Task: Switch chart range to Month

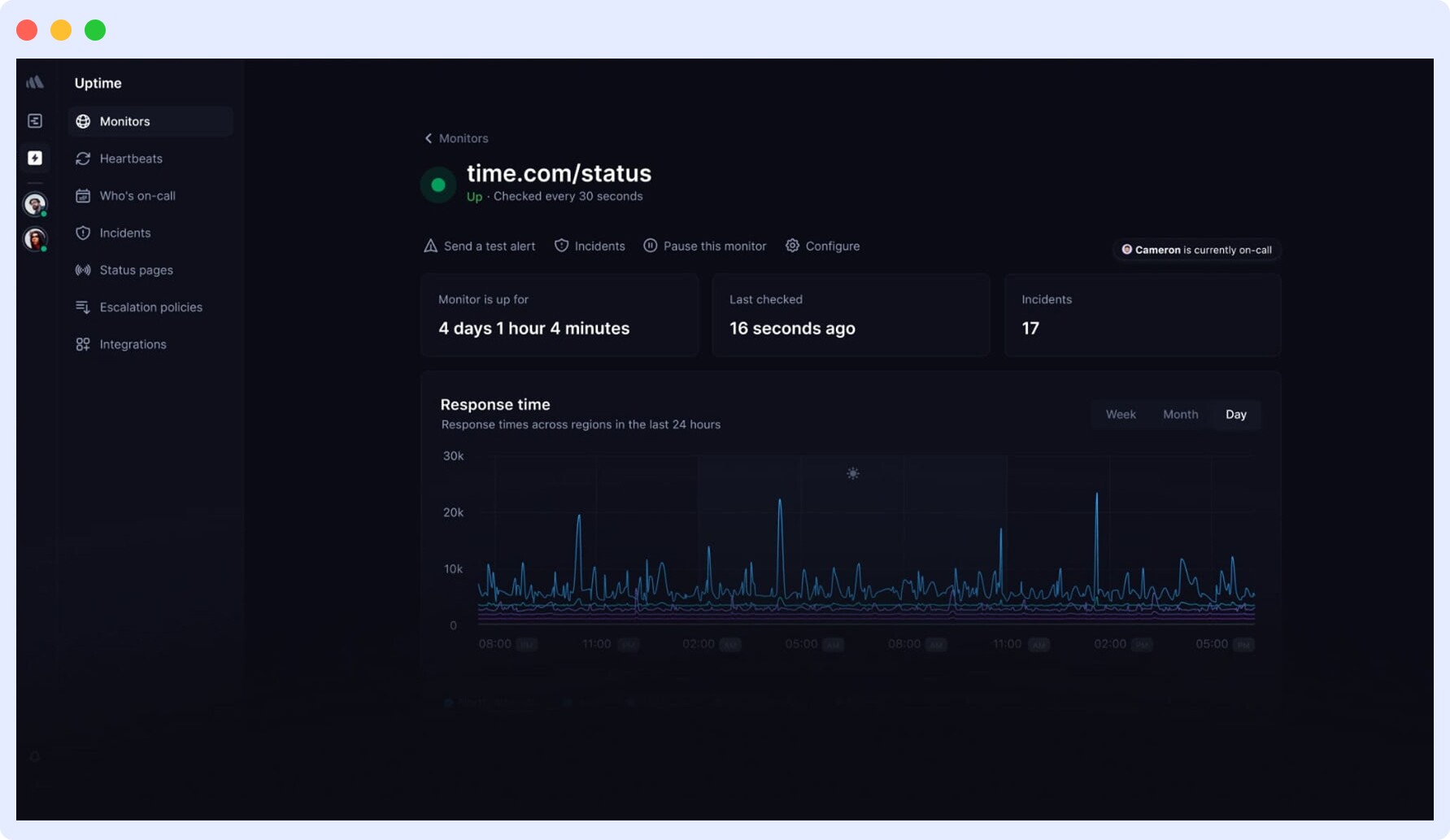Action: pyautogui.click(x=1180, y=415)
